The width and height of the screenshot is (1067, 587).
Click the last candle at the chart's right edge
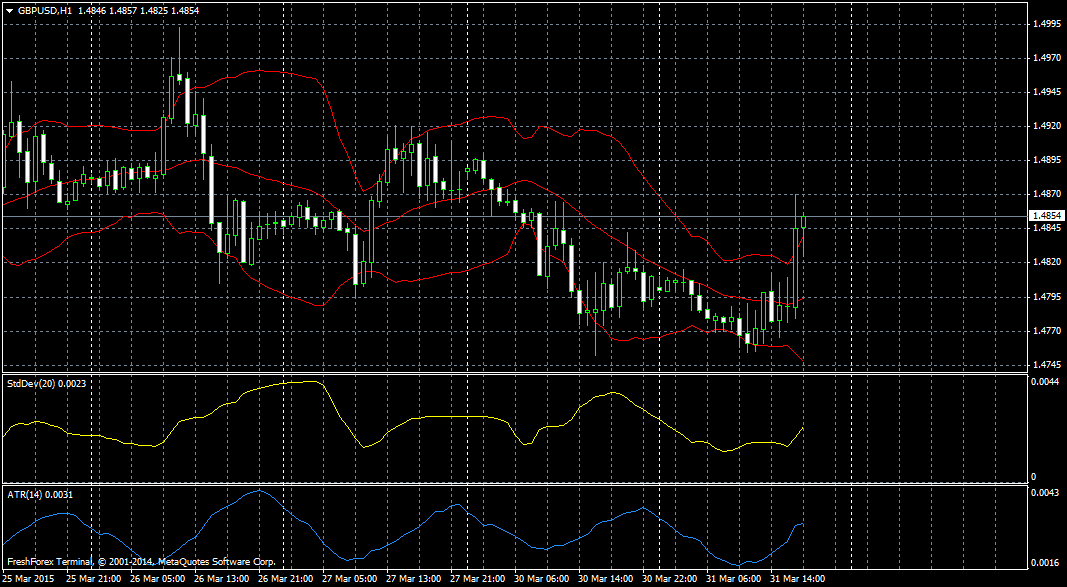click(803, 222)
